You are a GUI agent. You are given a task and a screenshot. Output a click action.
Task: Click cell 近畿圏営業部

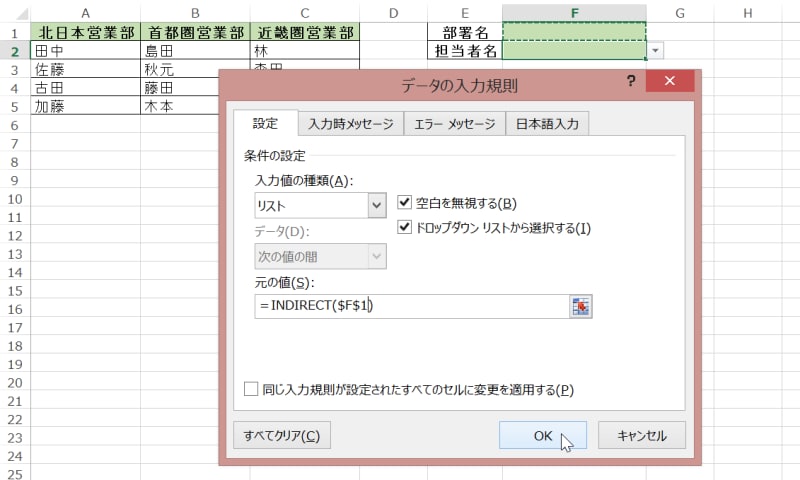pos(305,33)
